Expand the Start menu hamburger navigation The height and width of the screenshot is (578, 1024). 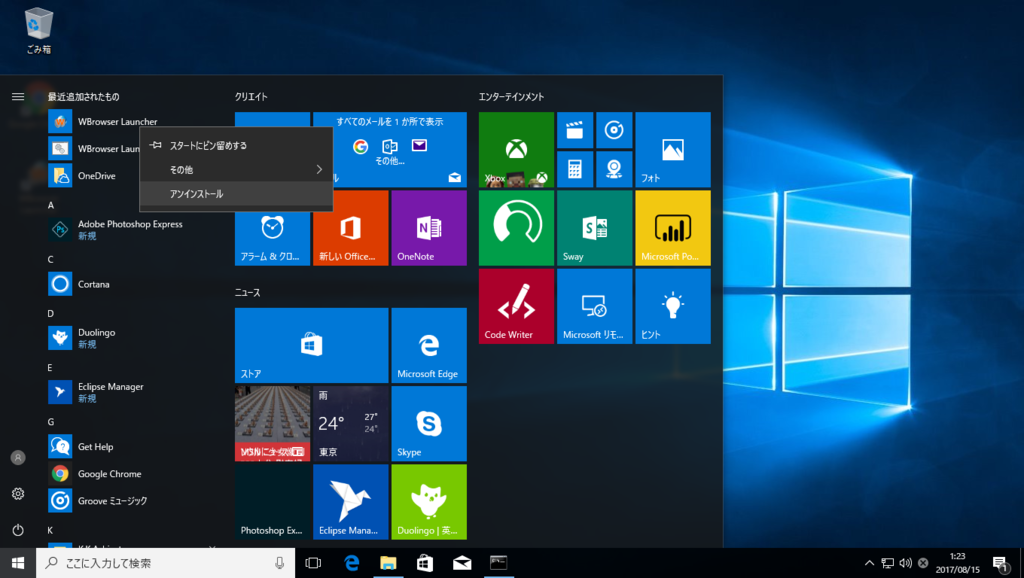tap(18, 97)
